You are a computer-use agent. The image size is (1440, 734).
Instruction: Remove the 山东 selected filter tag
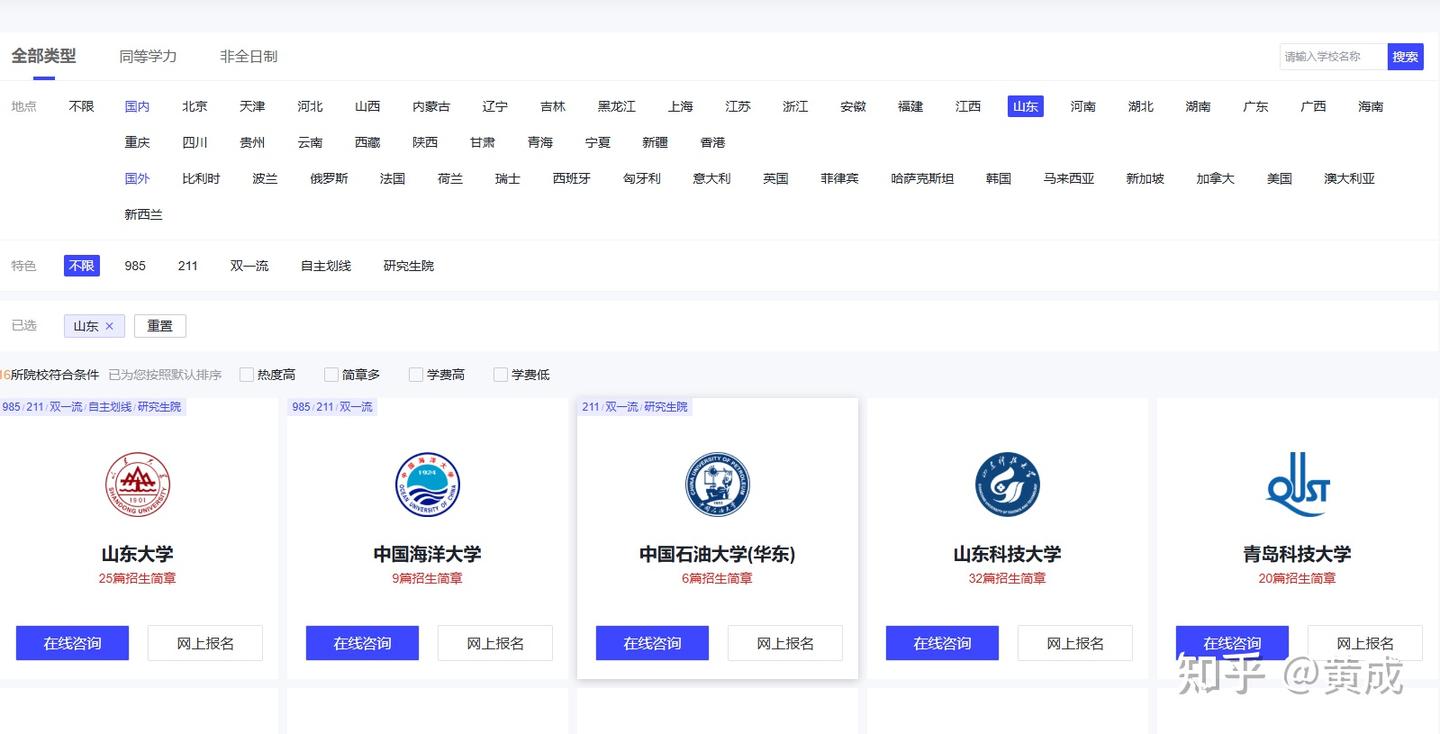pyautogui.click(x=109, y=326)
